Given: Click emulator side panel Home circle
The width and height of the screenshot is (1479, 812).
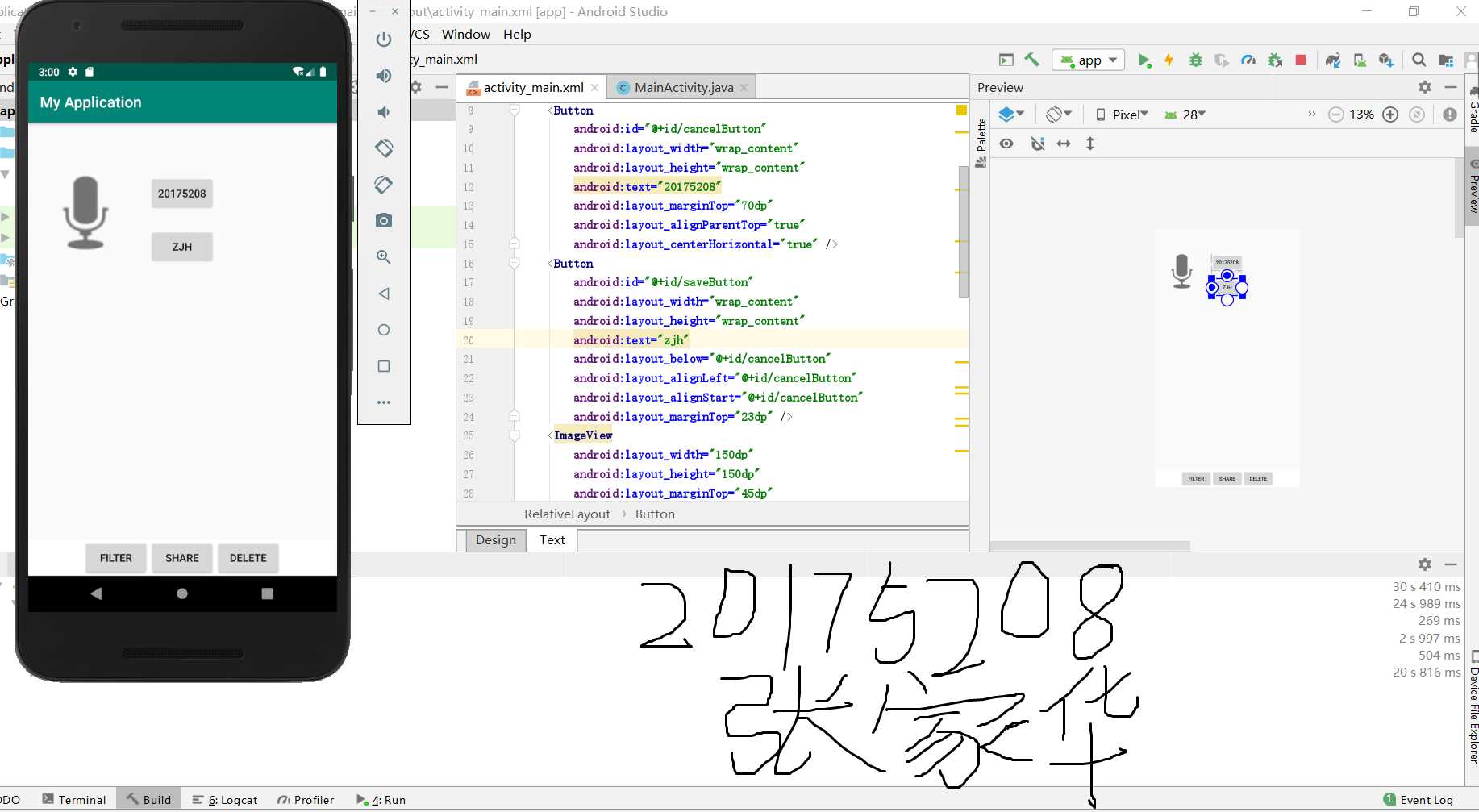Looking at the screenshot, I should tap(384, 330).
